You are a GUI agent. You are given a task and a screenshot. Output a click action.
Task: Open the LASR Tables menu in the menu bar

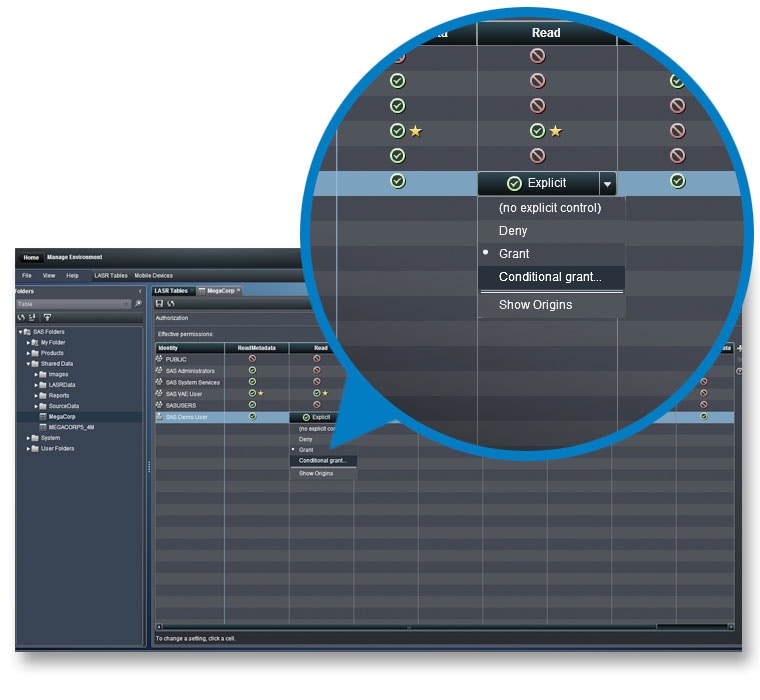point(111,275)
